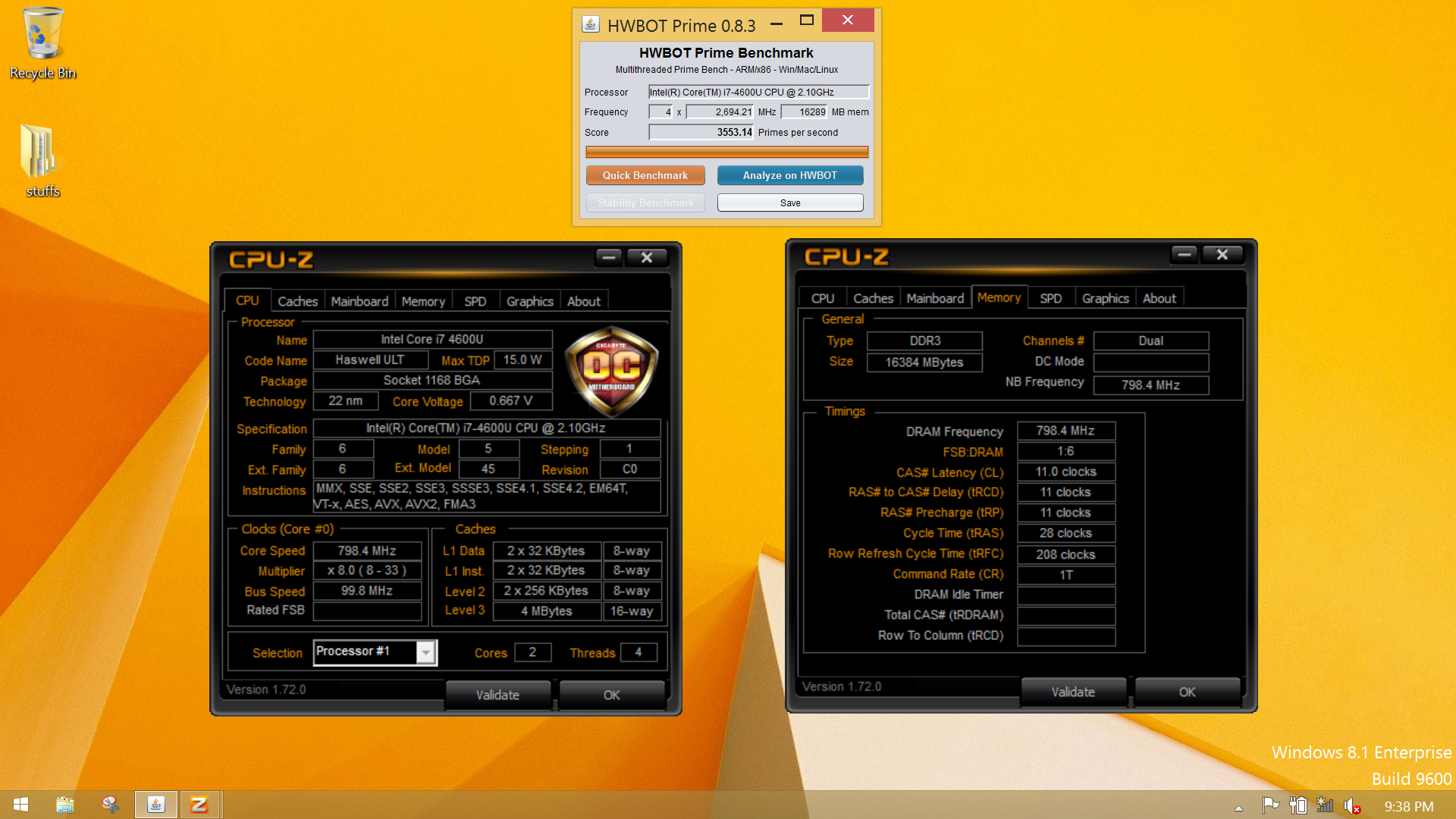Click the Core Speed value 798.4 MHz
The image size is (1456, 819).
pos(367,551)
